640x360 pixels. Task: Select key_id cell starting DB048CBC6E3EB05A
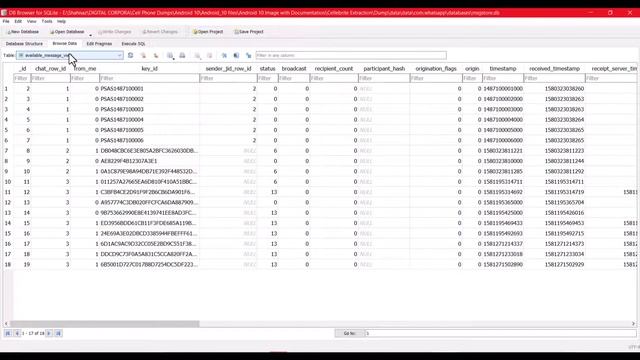pos(149,151)
